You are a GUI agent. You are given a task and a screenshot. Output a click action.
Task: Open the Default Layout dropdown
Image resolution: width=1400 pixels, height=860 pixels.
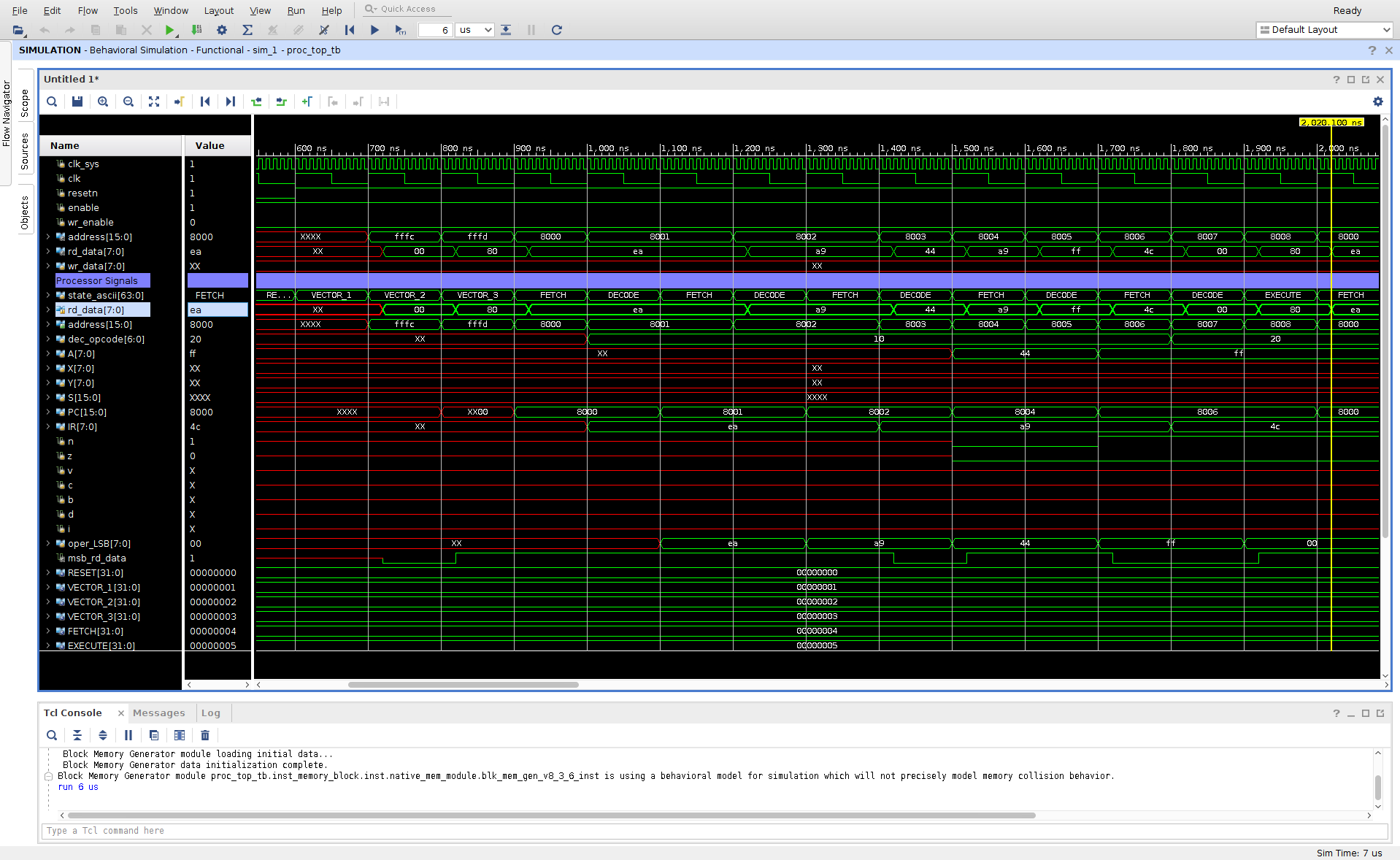1323,30
